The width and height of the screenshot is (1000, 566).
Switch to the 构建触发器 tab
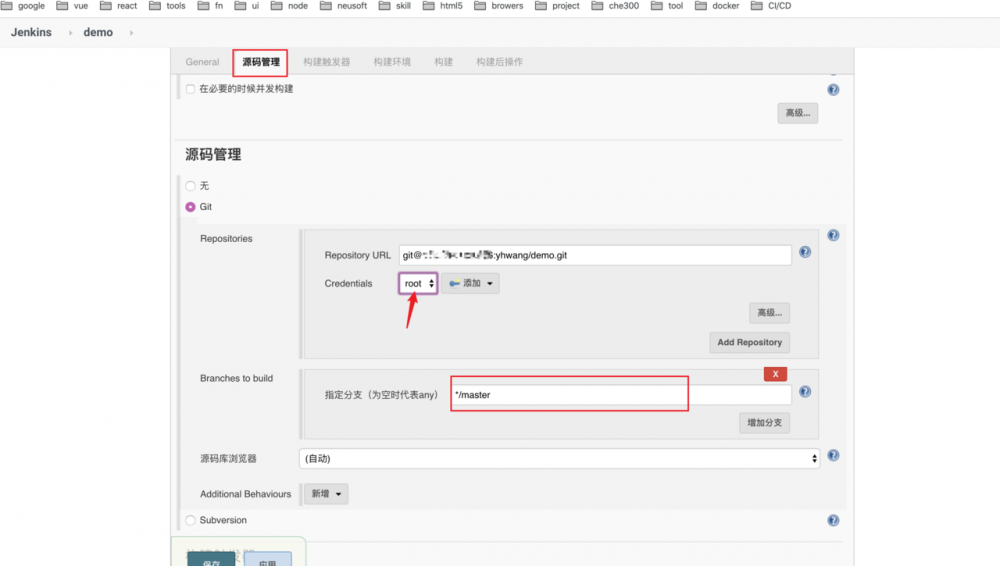click(327, 62)
